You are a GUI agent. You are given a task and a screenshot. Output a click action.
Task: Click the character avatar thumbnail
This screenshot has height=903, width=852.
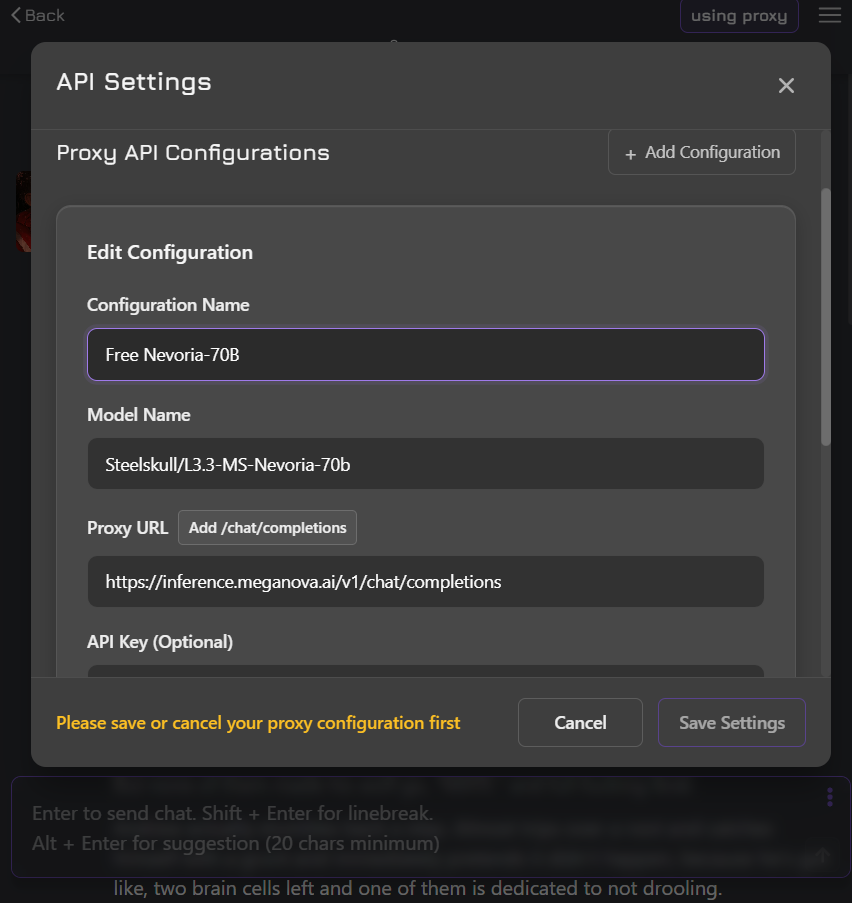22,211
